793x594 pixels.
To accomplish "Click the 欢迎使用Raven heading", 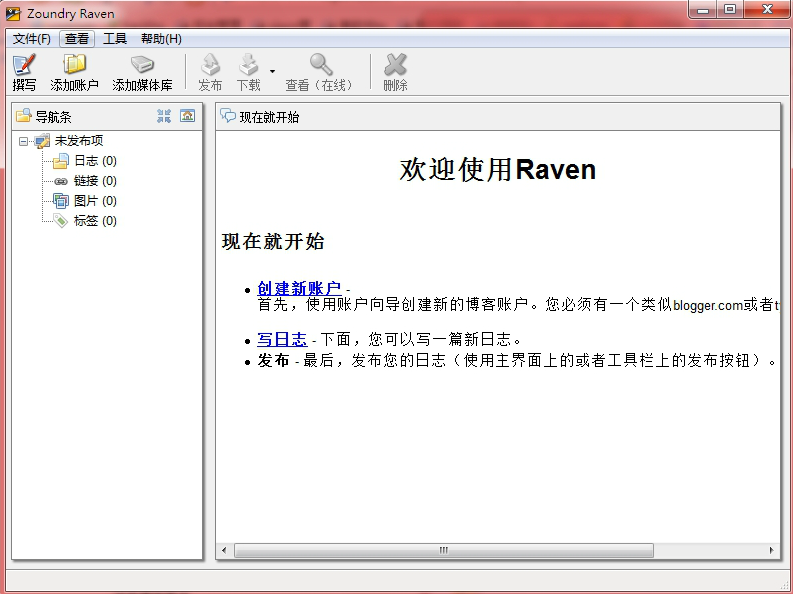I will [498, 169].
